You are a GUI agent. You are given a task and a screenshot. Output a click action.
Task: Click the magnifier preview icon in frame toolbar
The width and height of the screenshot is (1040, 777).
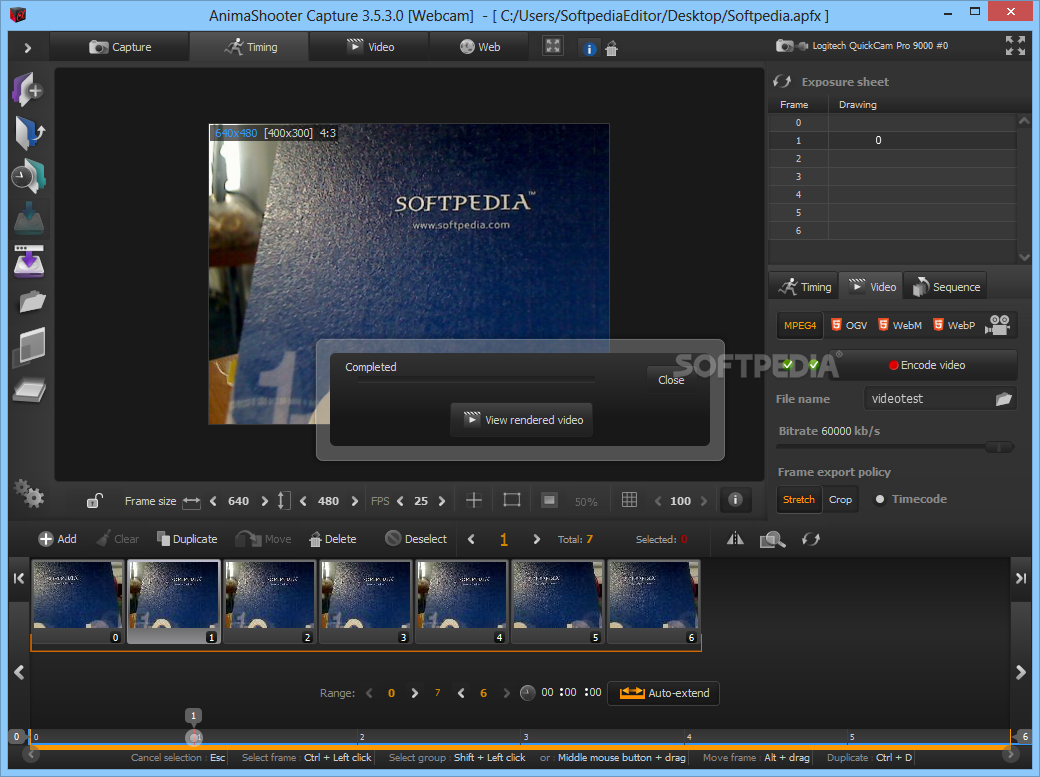[x=772, y=539]
